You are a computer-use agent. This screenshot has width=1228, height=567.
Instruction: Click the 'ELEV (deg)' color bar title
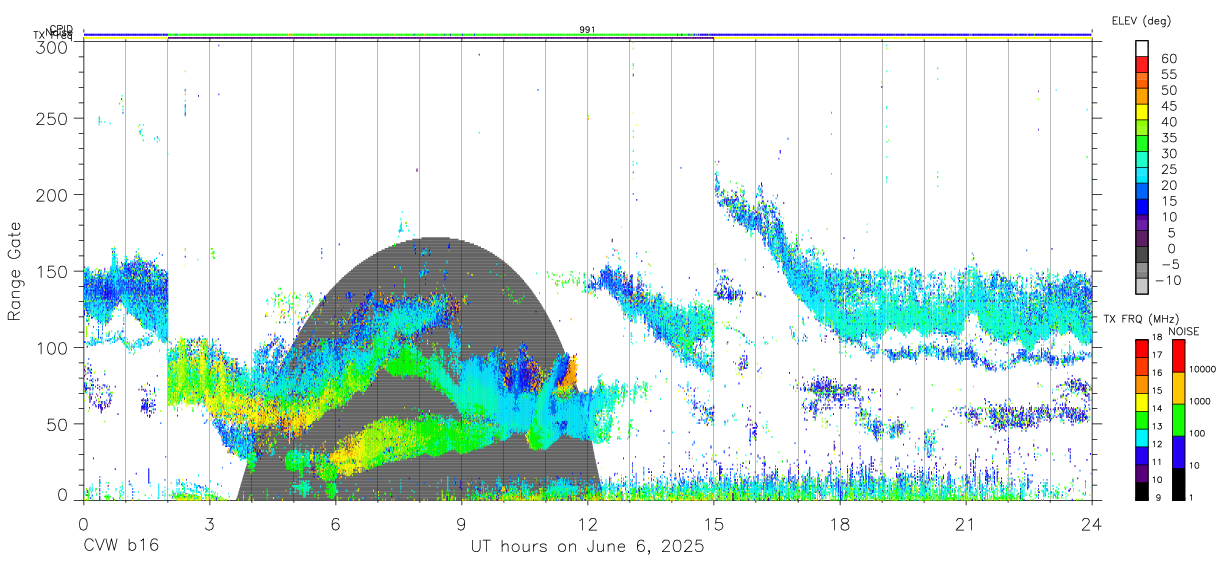tap(1142, 20)
